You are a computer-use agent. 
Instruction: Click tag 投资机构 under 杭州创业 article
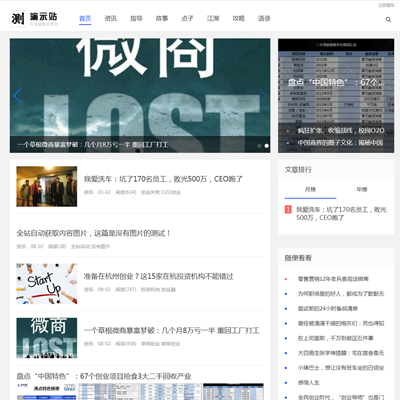click(151, 290)
